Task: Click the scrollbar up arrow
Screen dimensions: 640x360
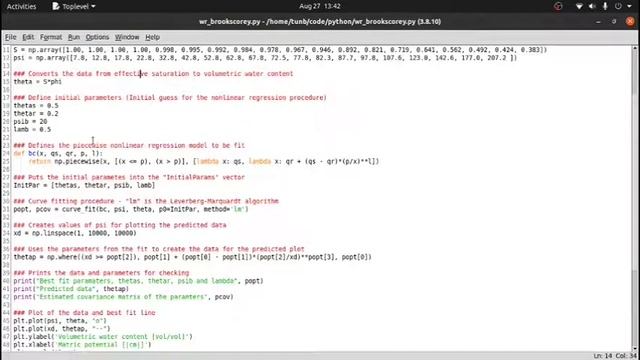Action: click(x=635, y=49)
